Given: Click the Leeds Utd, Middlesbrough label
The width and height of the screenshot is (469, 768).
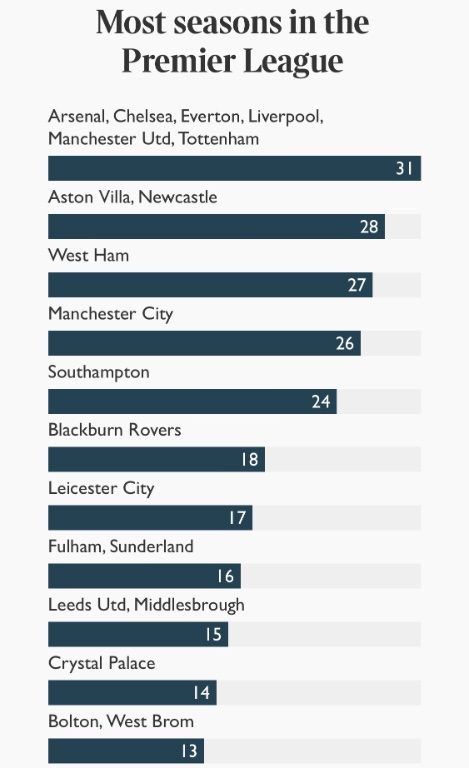Looking at the screenshot, I should (146, 605).
